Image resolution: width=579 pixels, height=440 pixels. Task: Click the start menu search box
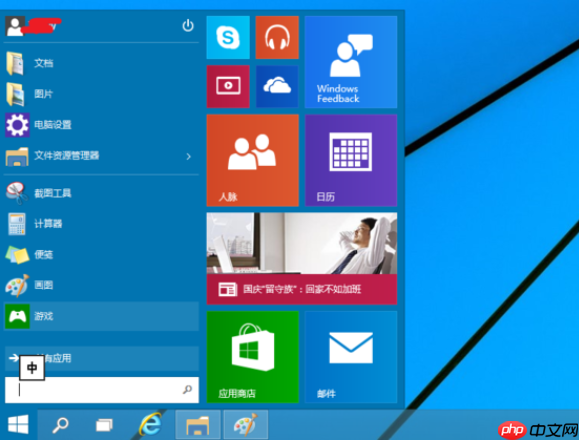tap(102, 390)
